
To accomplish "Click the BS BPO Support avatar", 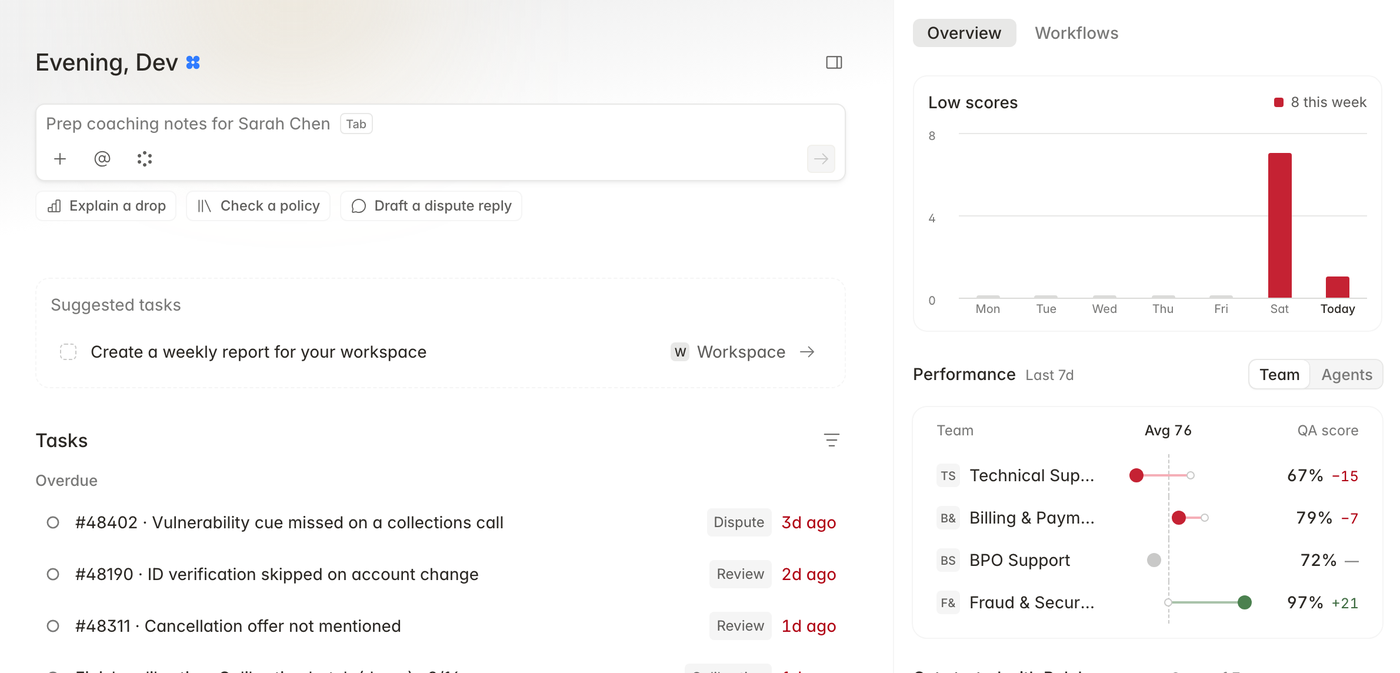I will [948, 560].
